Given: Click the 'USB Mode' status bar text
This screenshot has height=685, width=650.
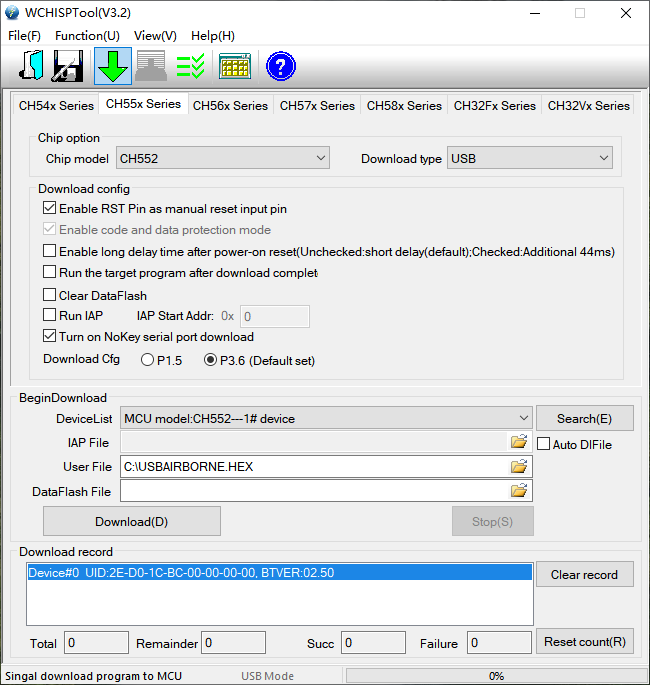Looking at the screenshot, I should click(267, 676).
